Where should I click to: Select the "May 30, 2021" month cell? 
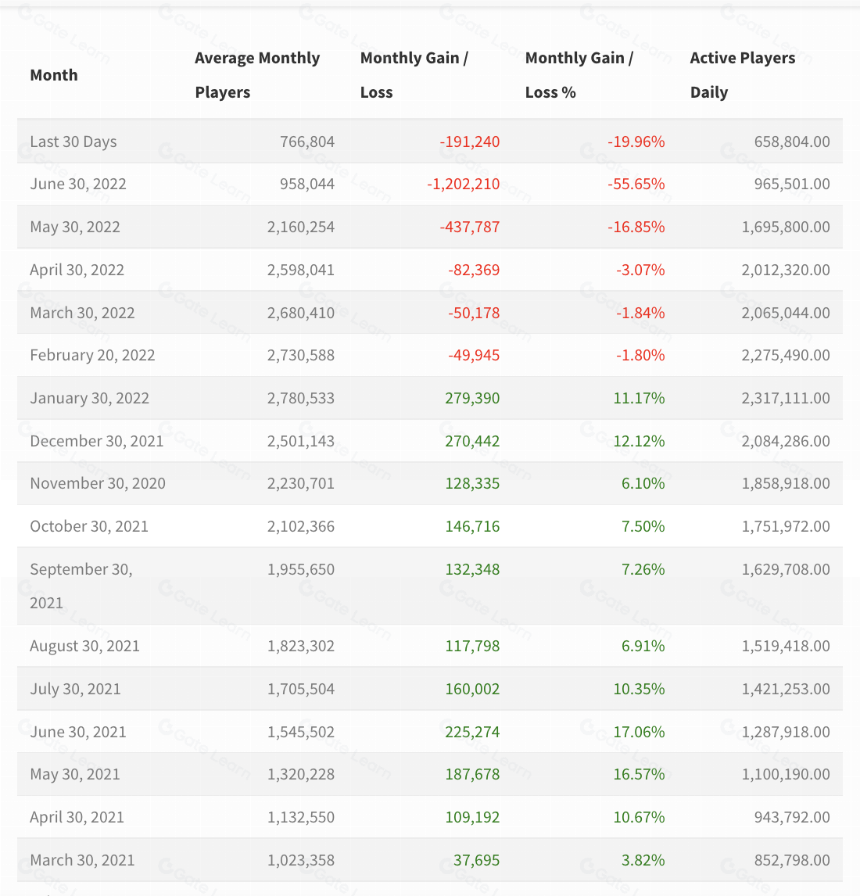click(x=75, y=774)
